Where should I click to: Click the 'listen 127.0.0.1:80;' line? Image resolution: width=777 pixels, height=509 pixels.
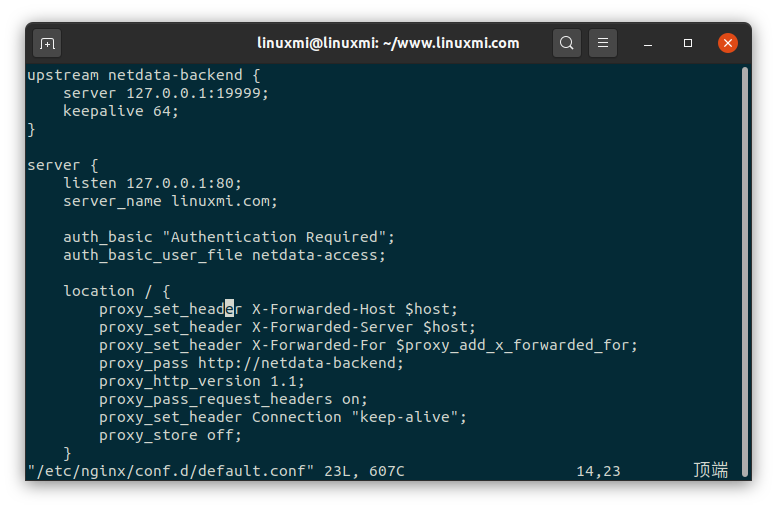pyautogui.click(x=152, y=183)
